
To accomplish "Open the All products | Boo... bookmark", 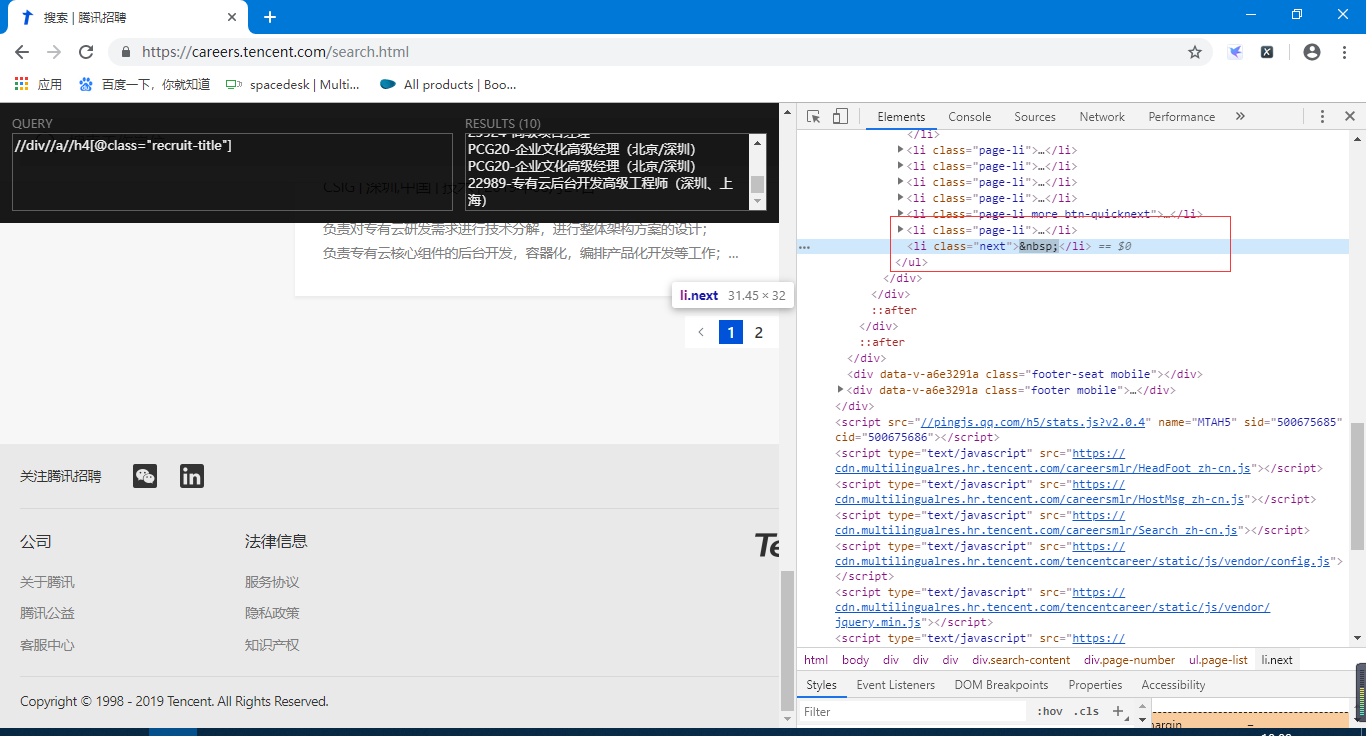I will pyautogui.click(x=448, y=85).
